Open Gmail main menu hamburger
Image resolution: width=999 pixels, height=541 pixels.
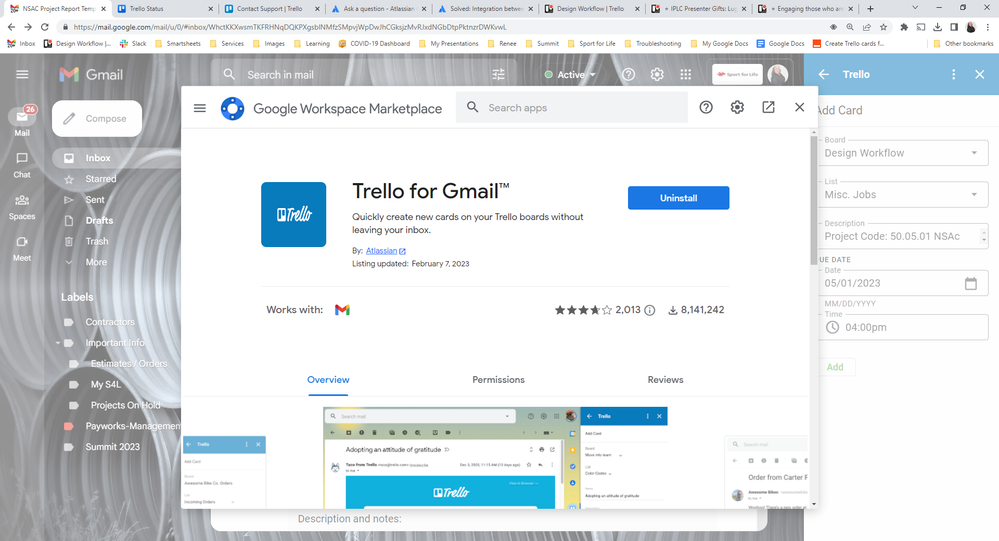tap(22, 75)
